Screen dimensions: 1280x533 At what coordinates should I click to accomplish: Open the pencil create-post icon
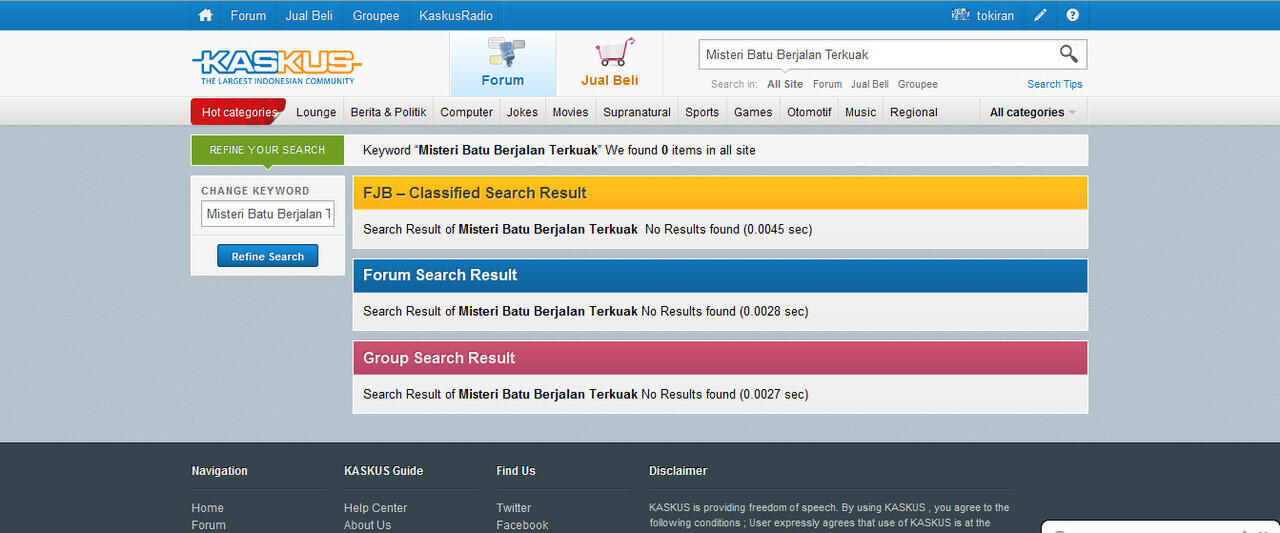1041,15
